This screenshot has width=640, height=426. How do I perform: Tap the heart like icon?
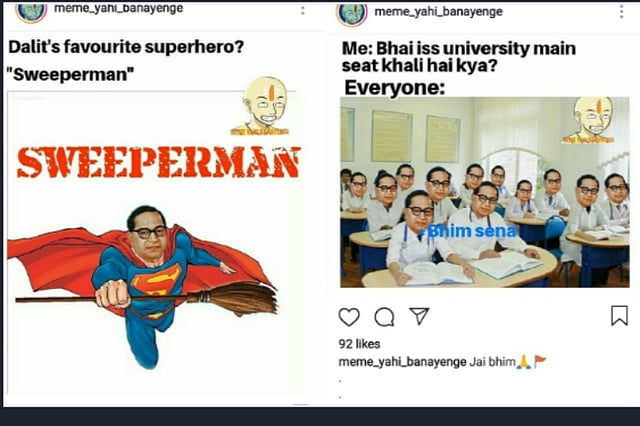click(x=349, y=317)
